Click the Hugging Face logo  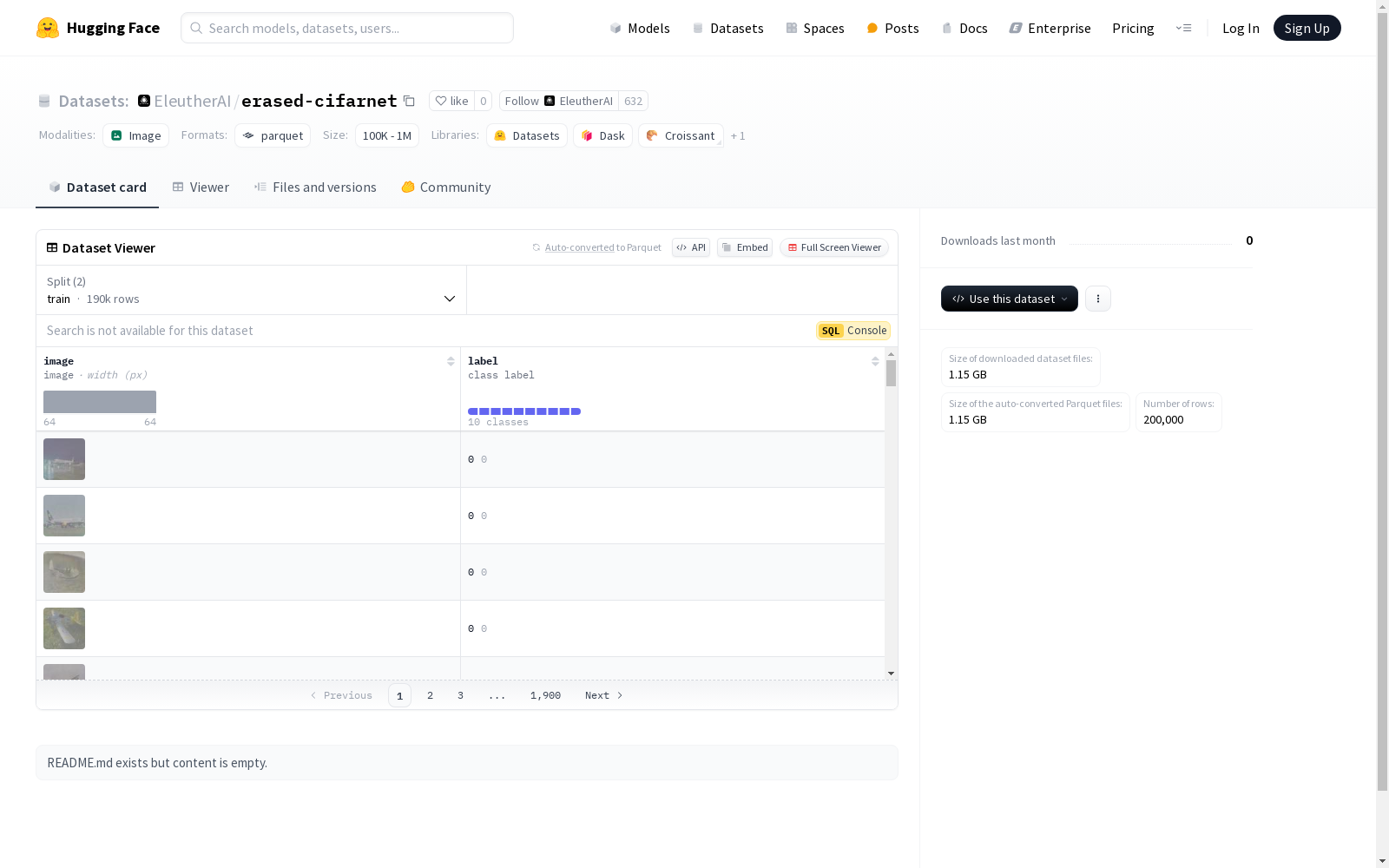point(97,28)
